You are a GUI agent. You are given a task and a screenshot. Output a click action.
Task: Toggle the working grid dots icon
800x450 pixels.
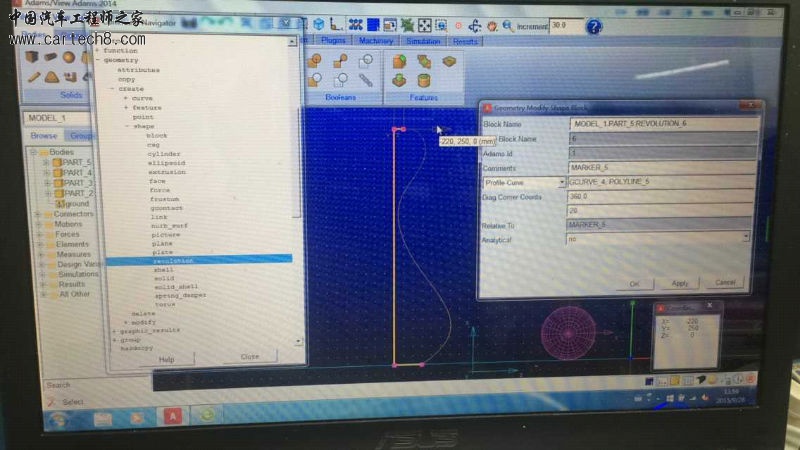click(x=356, y=24)
